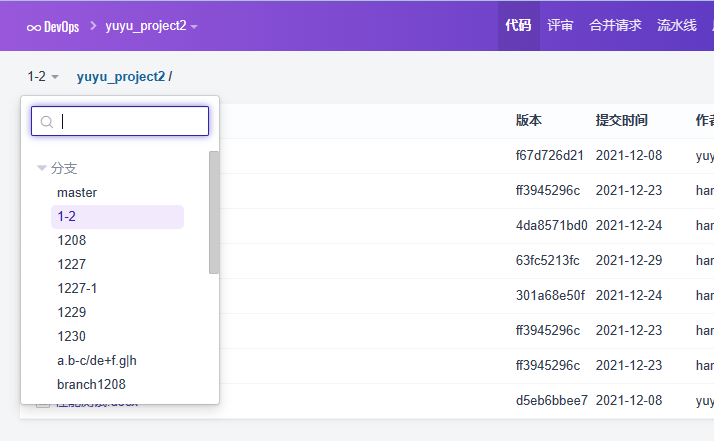Open commit version f67d726d21
The width and height of the screenshot is (714, 441).
pos(549,155)
